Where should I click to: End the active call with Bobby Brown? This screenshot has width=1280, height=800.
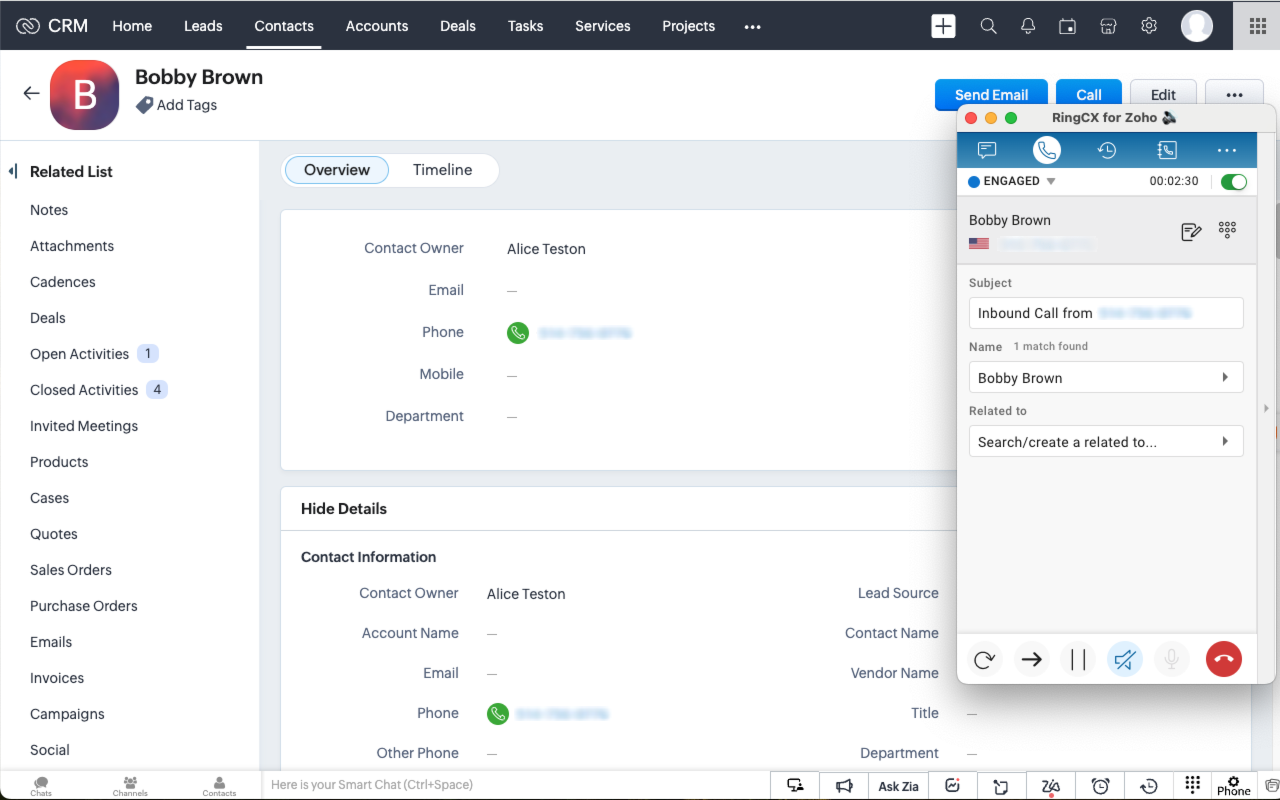1224,659
